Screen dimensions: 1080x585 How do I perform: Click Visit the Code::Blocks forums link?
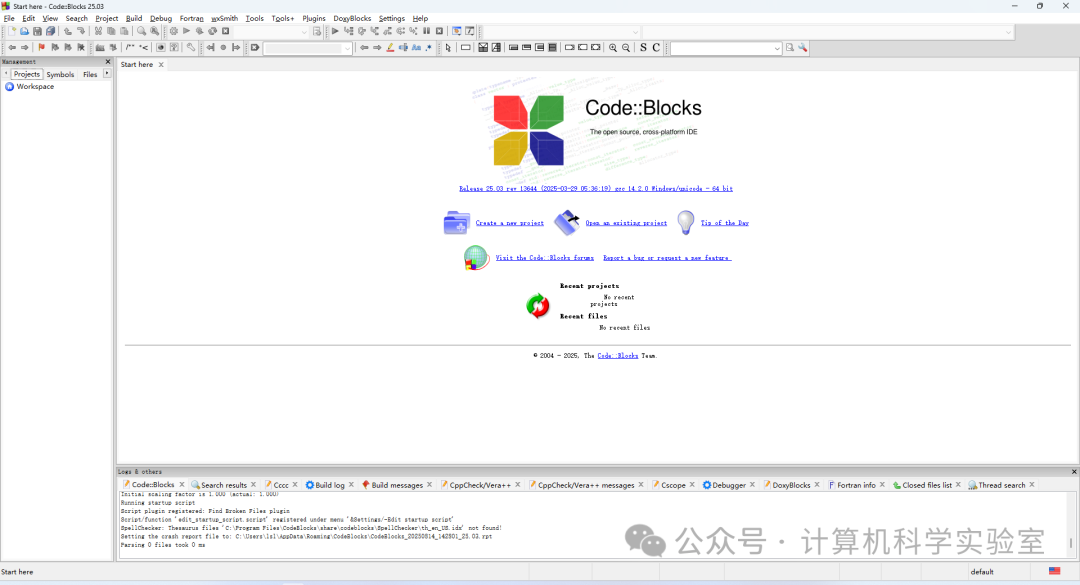pos(545,258)
